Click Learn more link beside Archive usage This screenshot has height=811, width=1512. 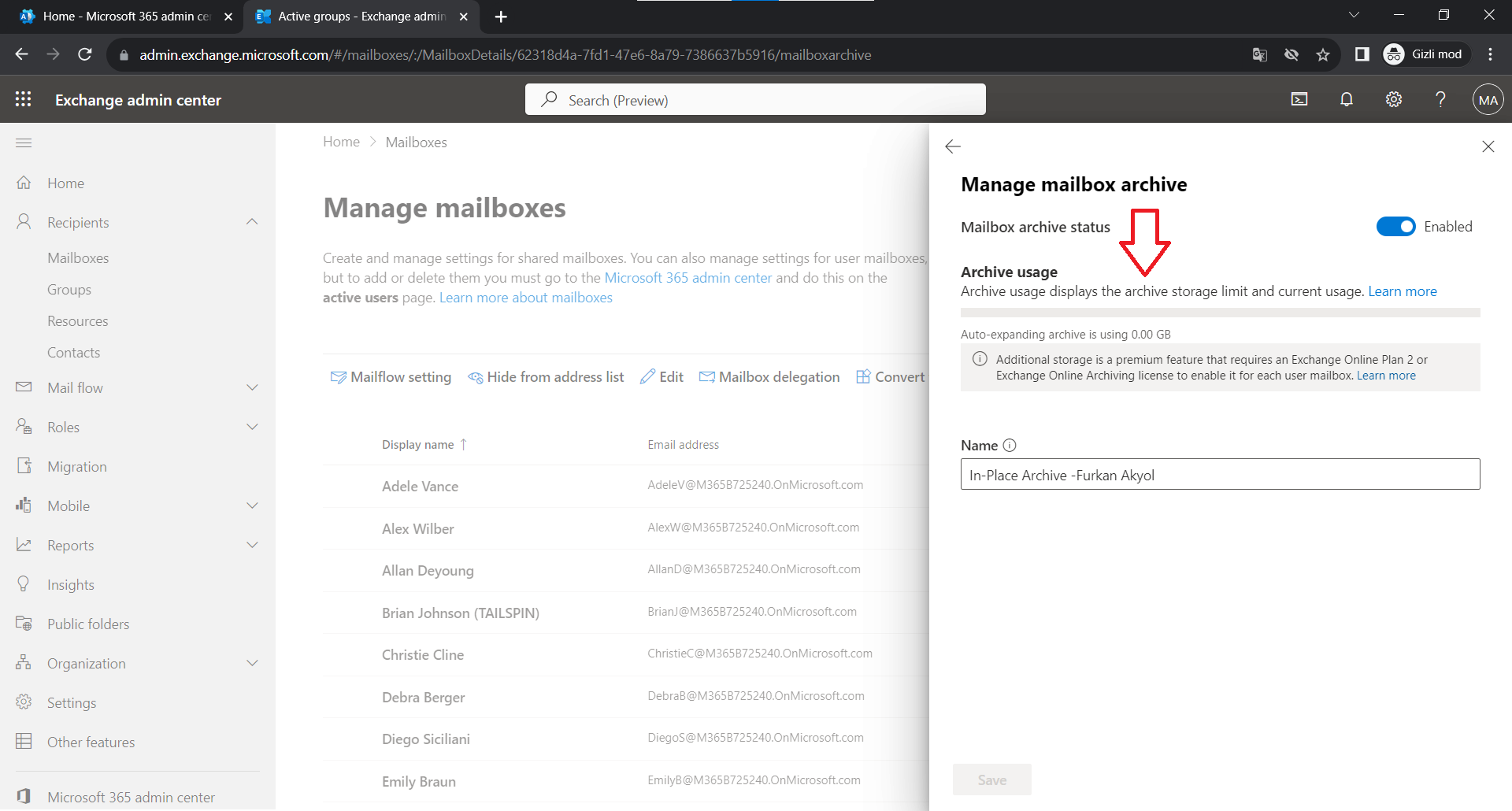[x=1402, y=291]
